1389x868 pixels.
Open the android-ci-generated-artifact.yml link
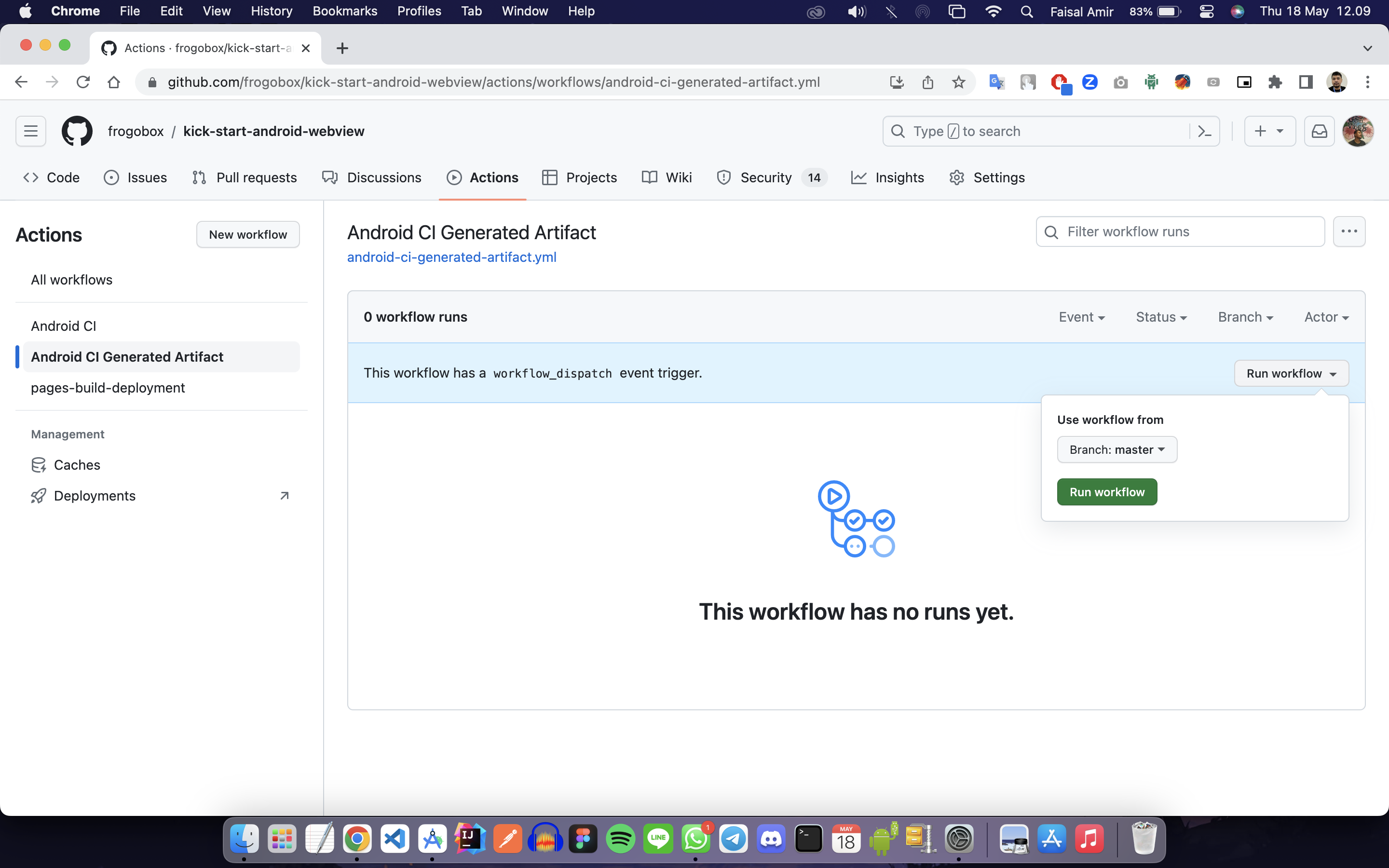coord(452,257)
